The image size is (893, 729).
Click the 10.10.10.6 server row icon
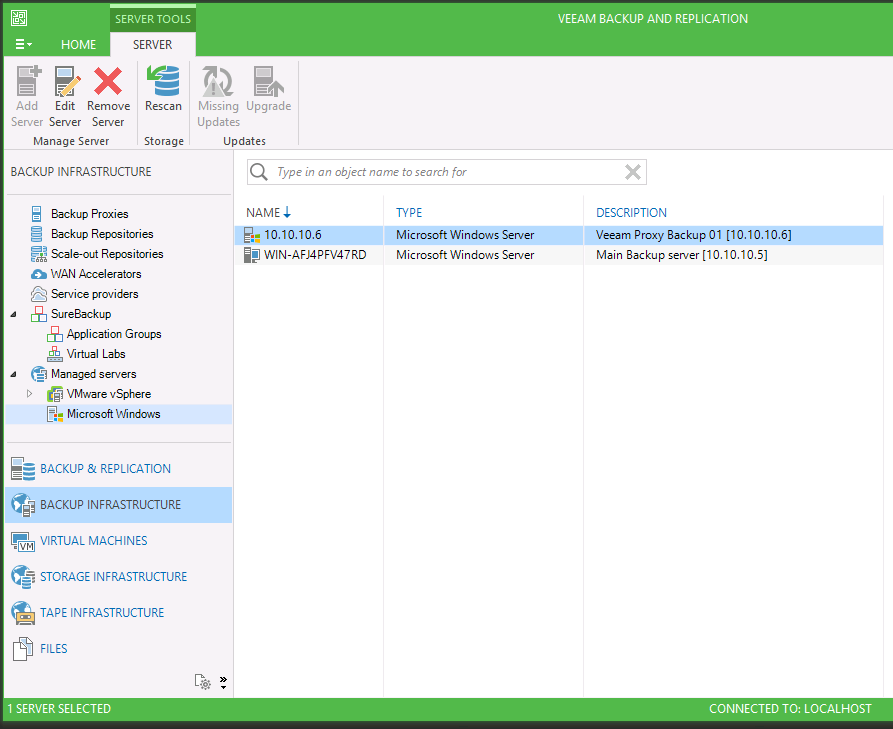point(252,235)
